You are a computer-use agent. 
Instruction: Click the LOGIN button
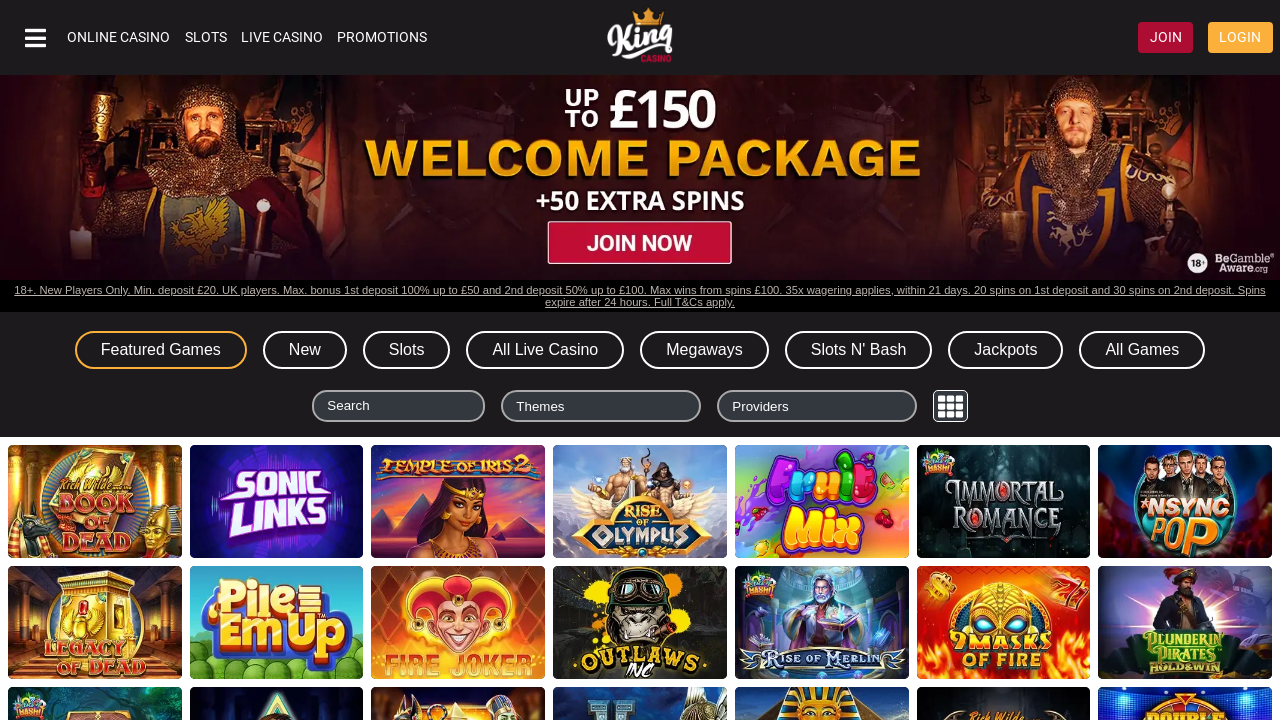click(1240, 37)
